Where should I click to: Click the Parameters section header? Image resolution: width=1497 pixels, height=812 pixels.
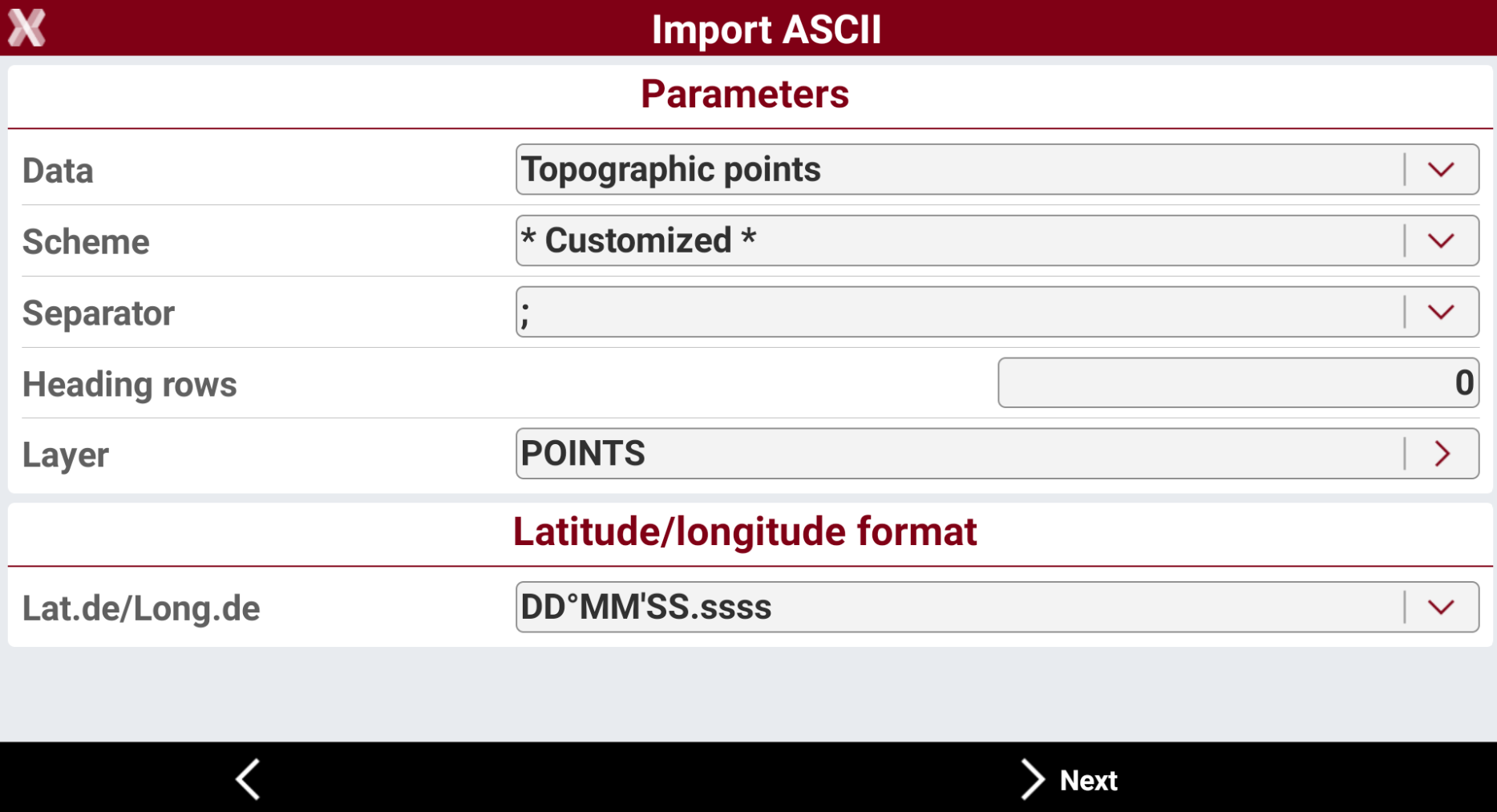click(x=745, y=94)
